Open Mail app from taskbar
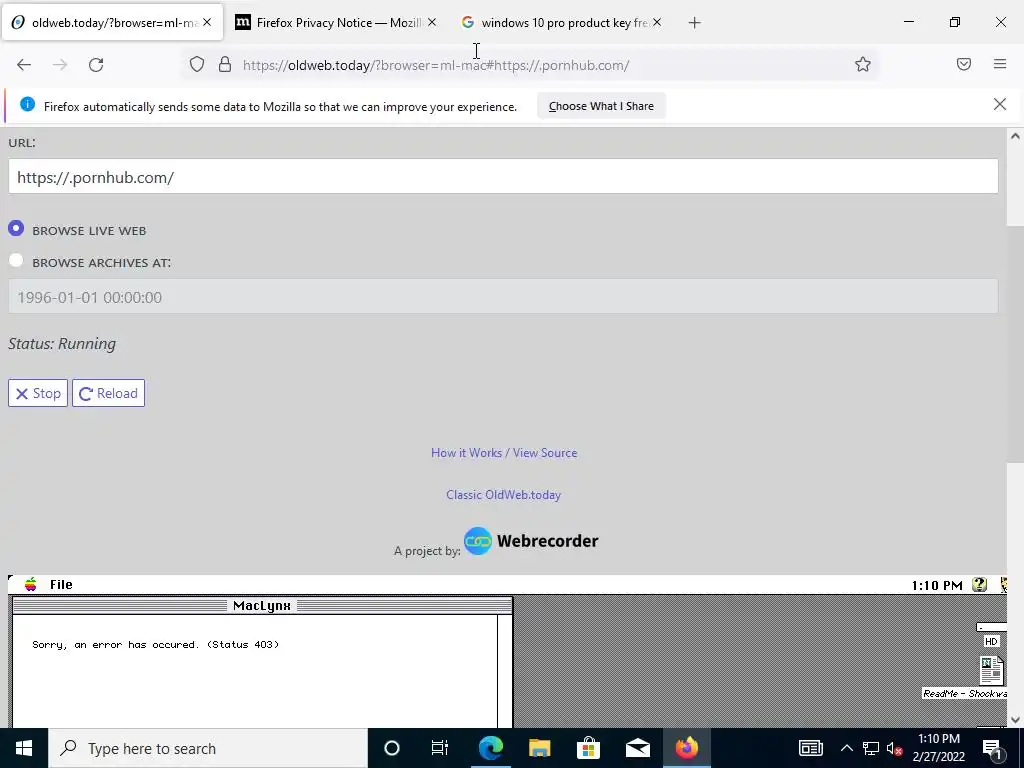Screen dimensions: 1024x768 (x=637, y=748)
